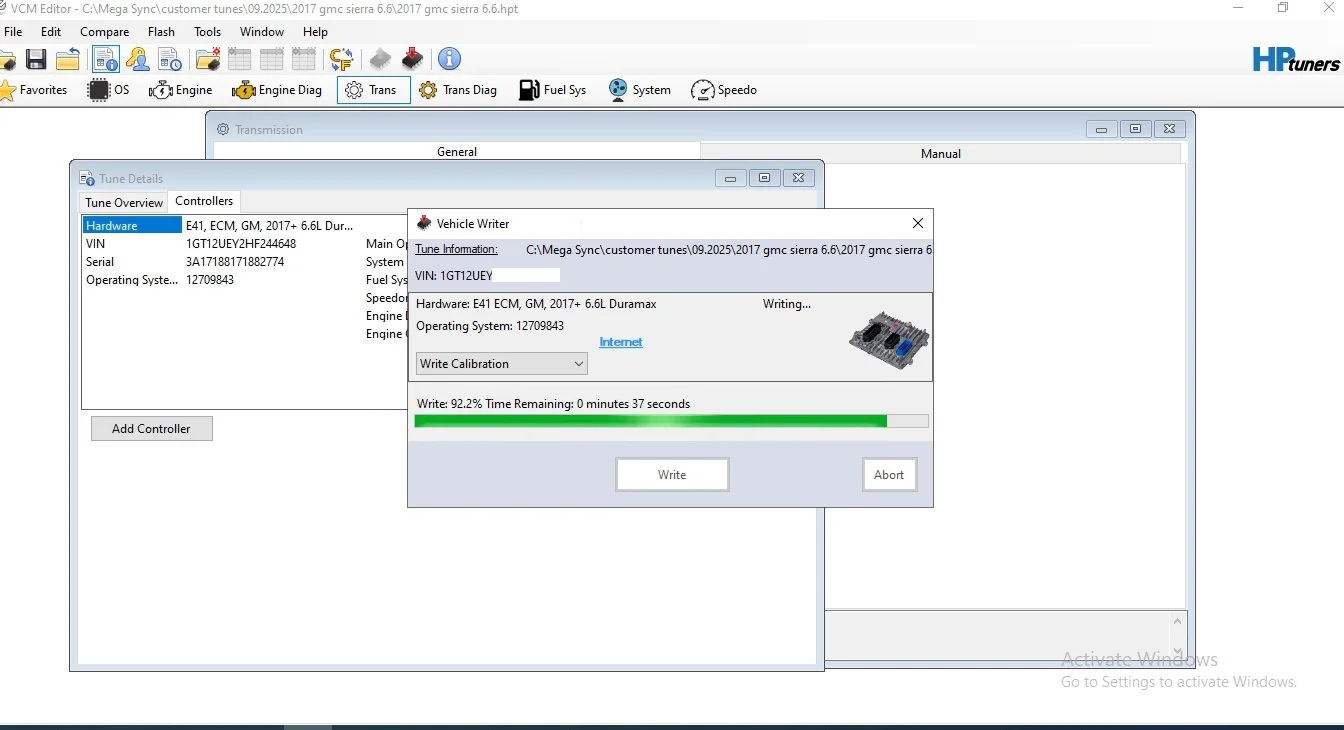Click 'Operating System: 12709843' in Vehicle Writer
The height and width of the screenshot is (730, 1344).
(x=490, y=326)
